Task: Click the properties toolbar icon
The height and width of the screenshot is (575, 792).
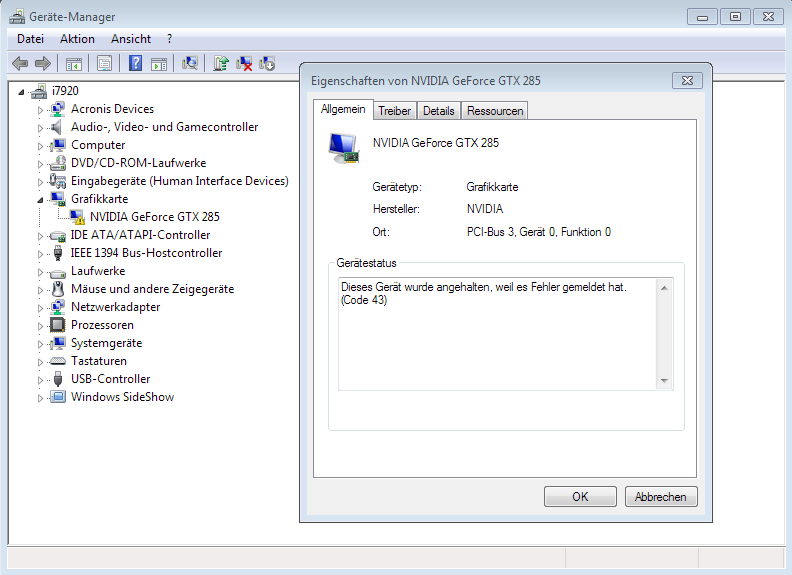Action: 104,63
